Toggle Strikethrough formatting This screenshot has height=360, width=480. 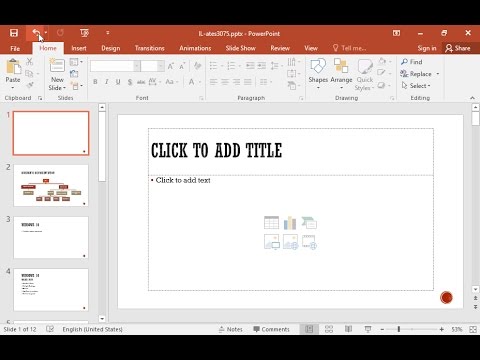[x=141, y=82]
